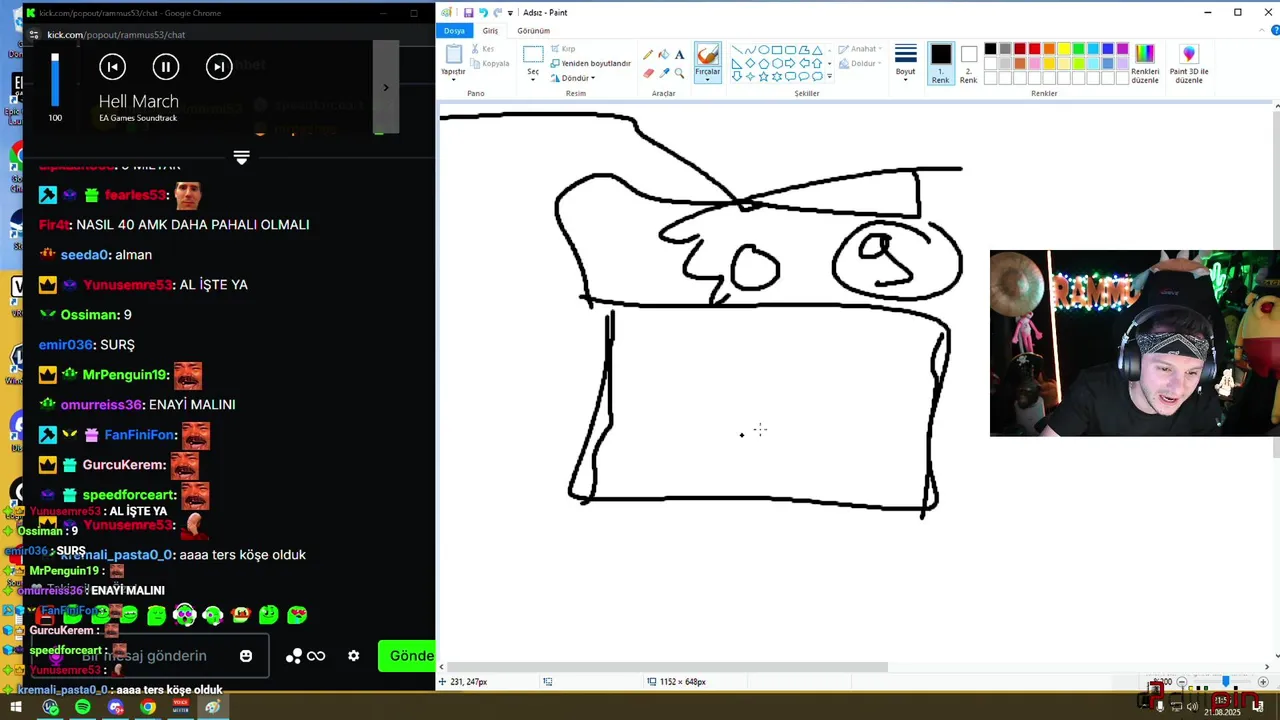Select the Fill with color bucket tool
Viewport: 1280px width, 720px height.
664,55
